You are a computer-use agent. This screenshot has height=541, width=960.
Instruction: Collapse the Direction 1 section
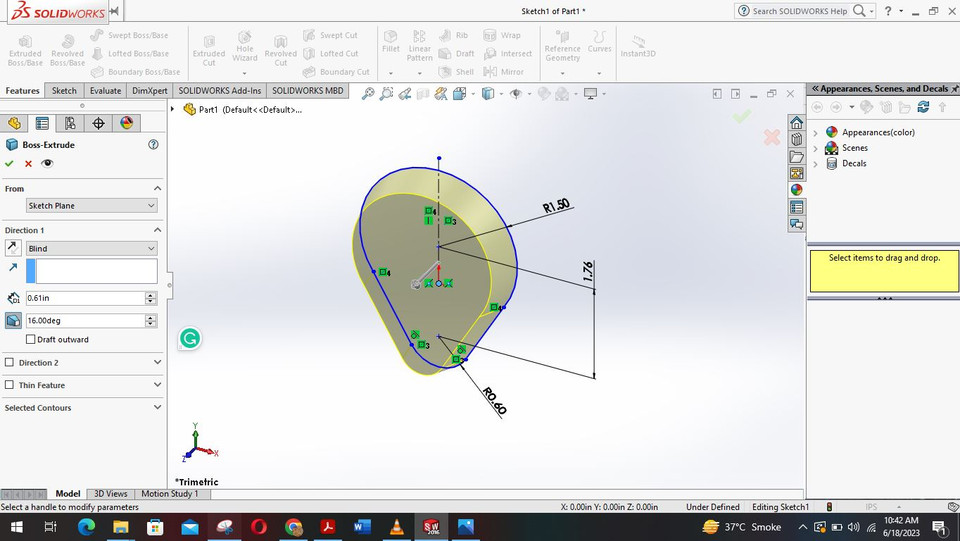pyautogui.click(x=157, y=230)
